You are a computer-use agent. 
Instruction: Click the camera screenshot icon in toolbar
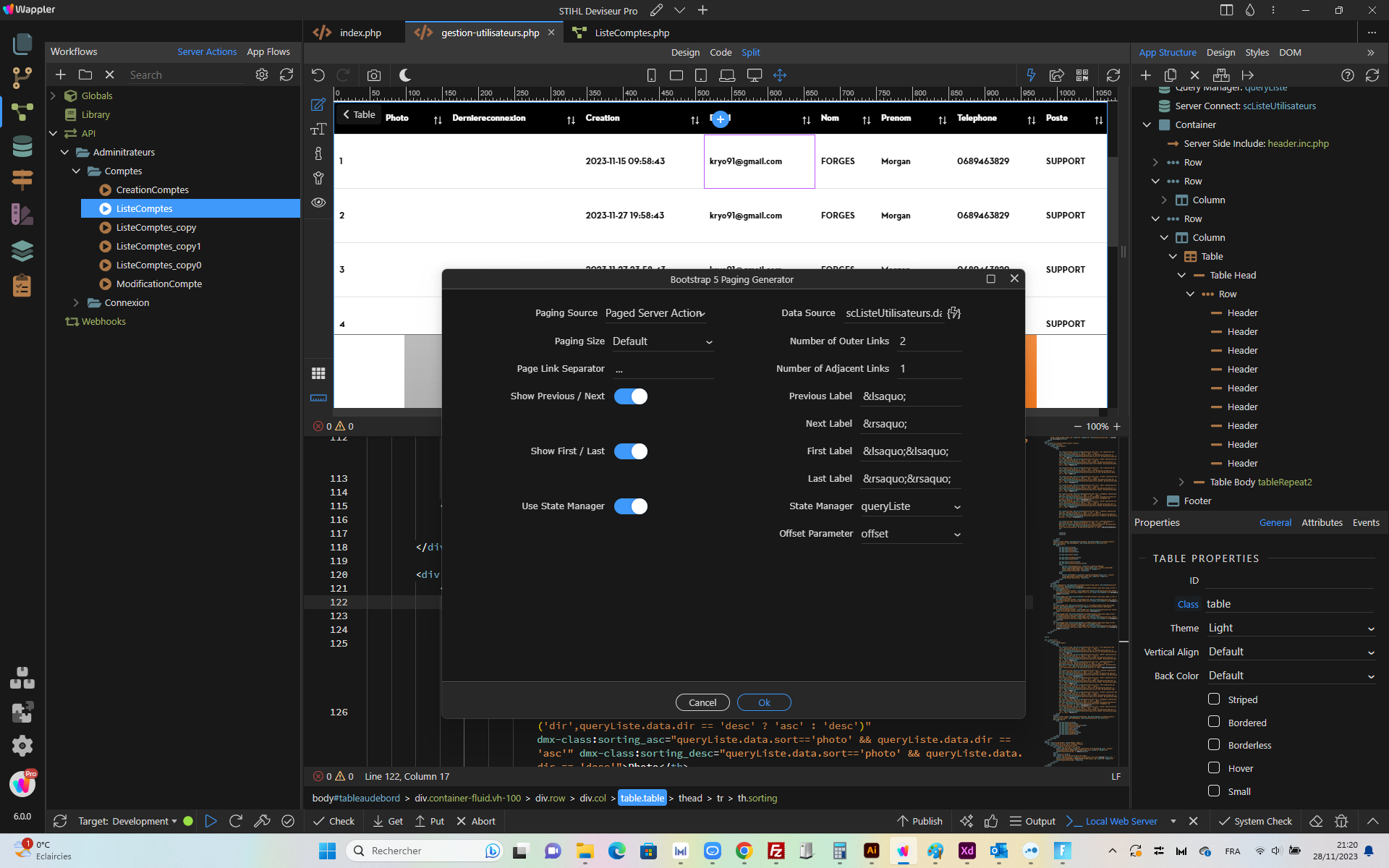[373, 75]
